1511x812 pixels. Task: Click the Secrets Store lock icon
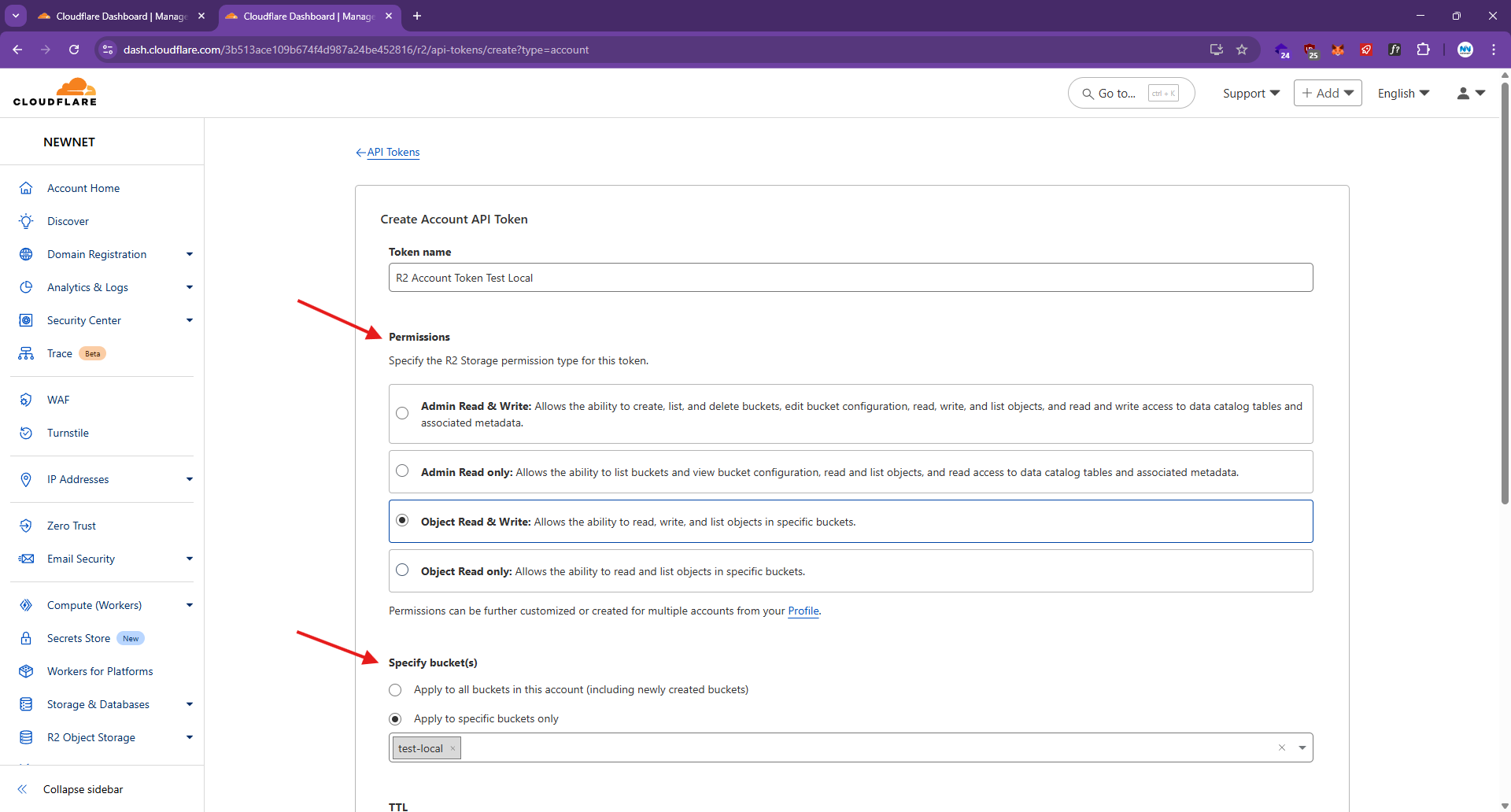[x=26, y=638]
